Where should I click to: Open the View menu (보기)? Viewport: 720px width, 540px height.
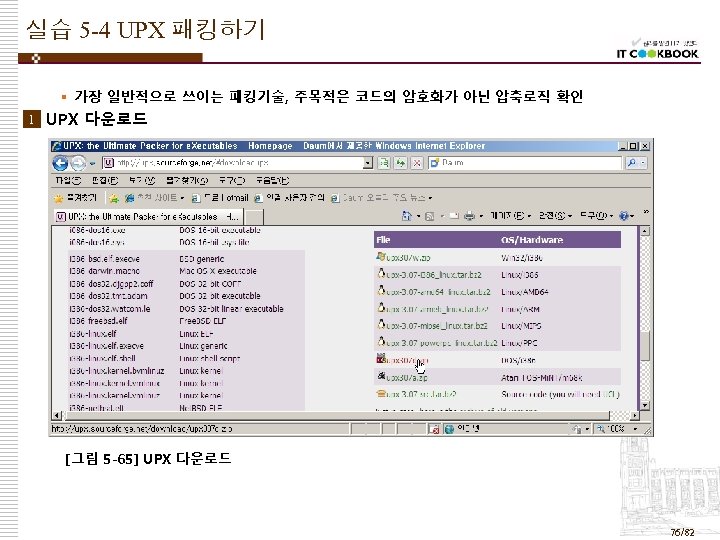[x=142, y=180]
